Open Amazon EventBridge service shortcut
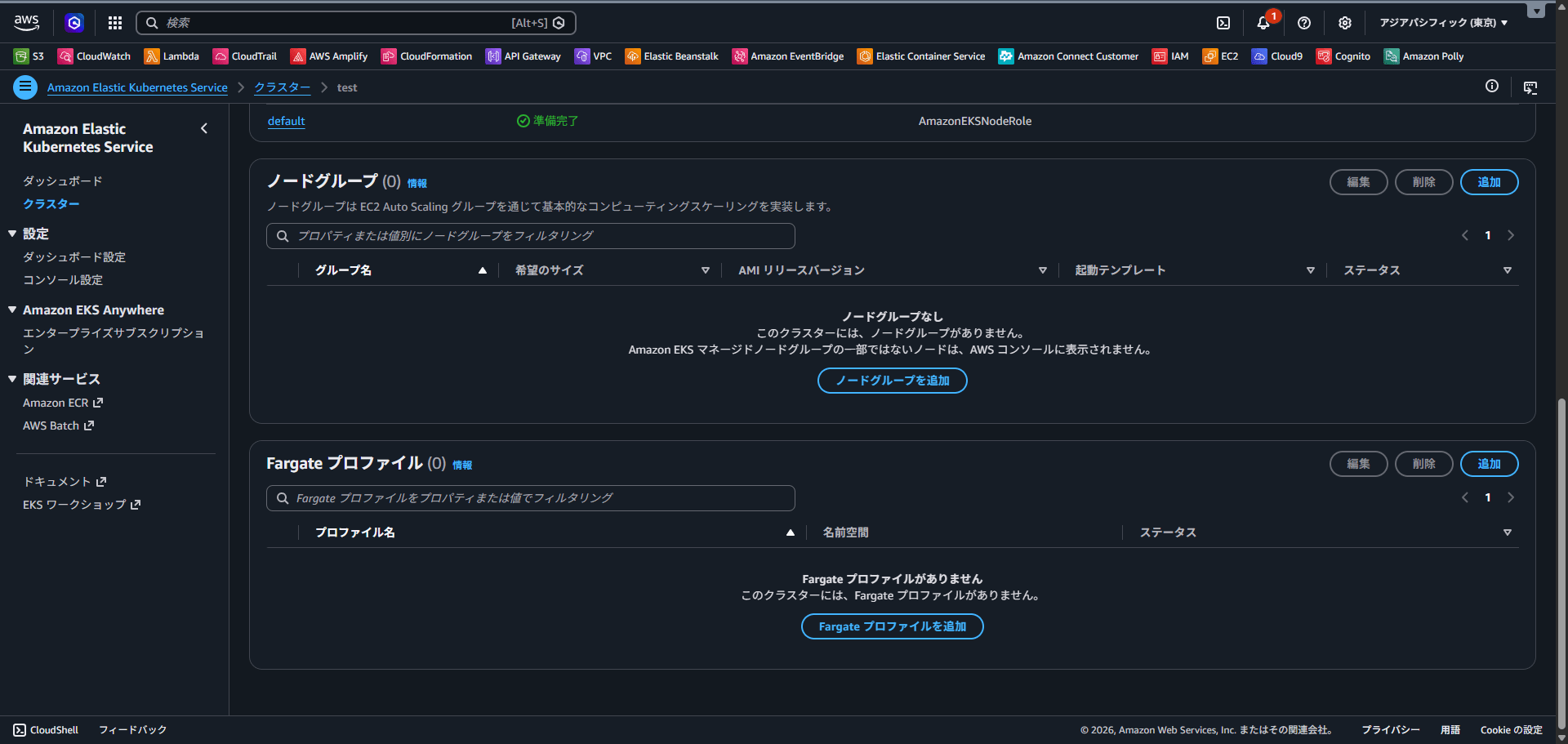The height and width of the screenshot is (744, 1568). [788, 56]
